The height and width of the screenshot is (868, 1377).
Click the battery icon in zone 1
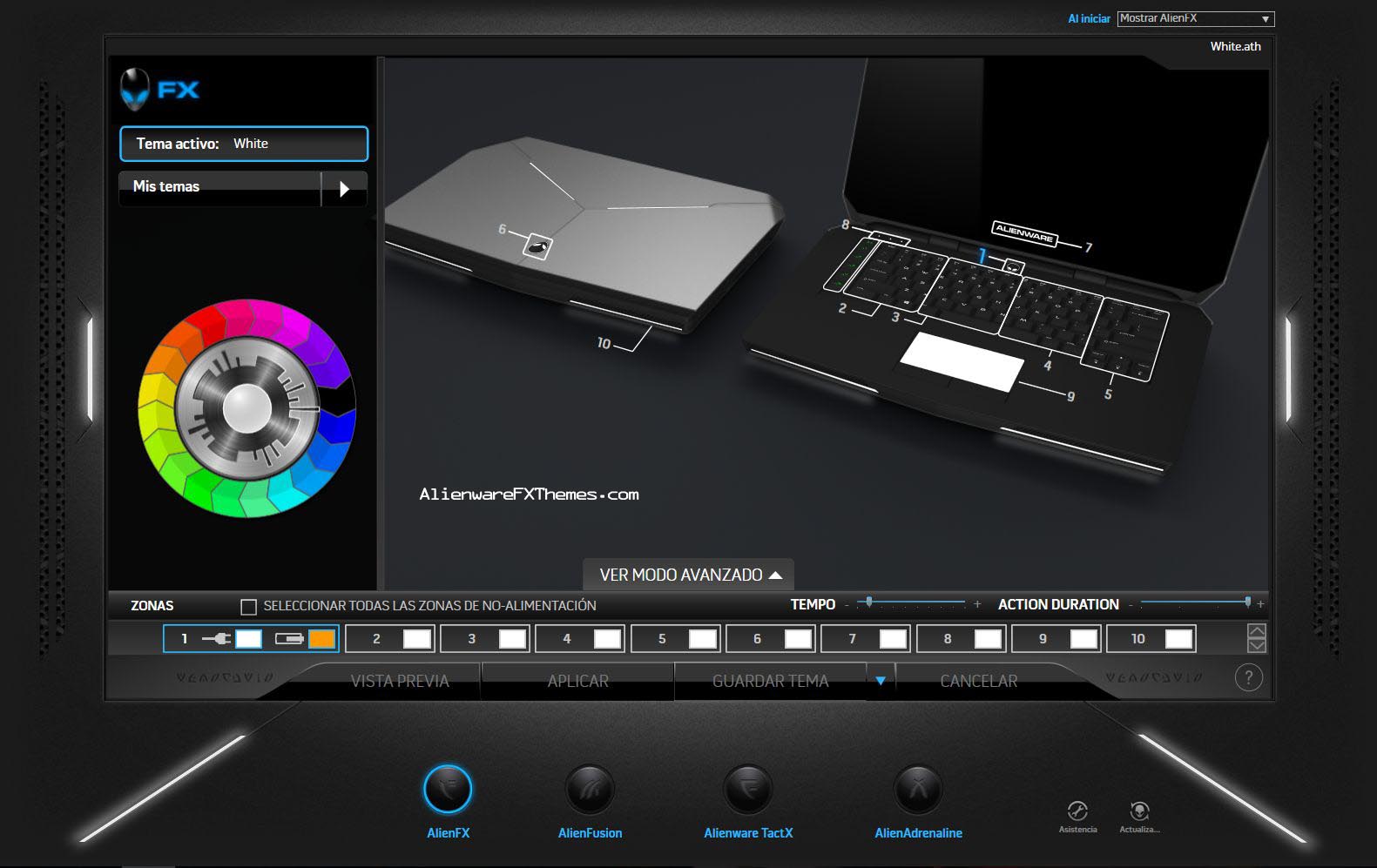click(289, 639)
